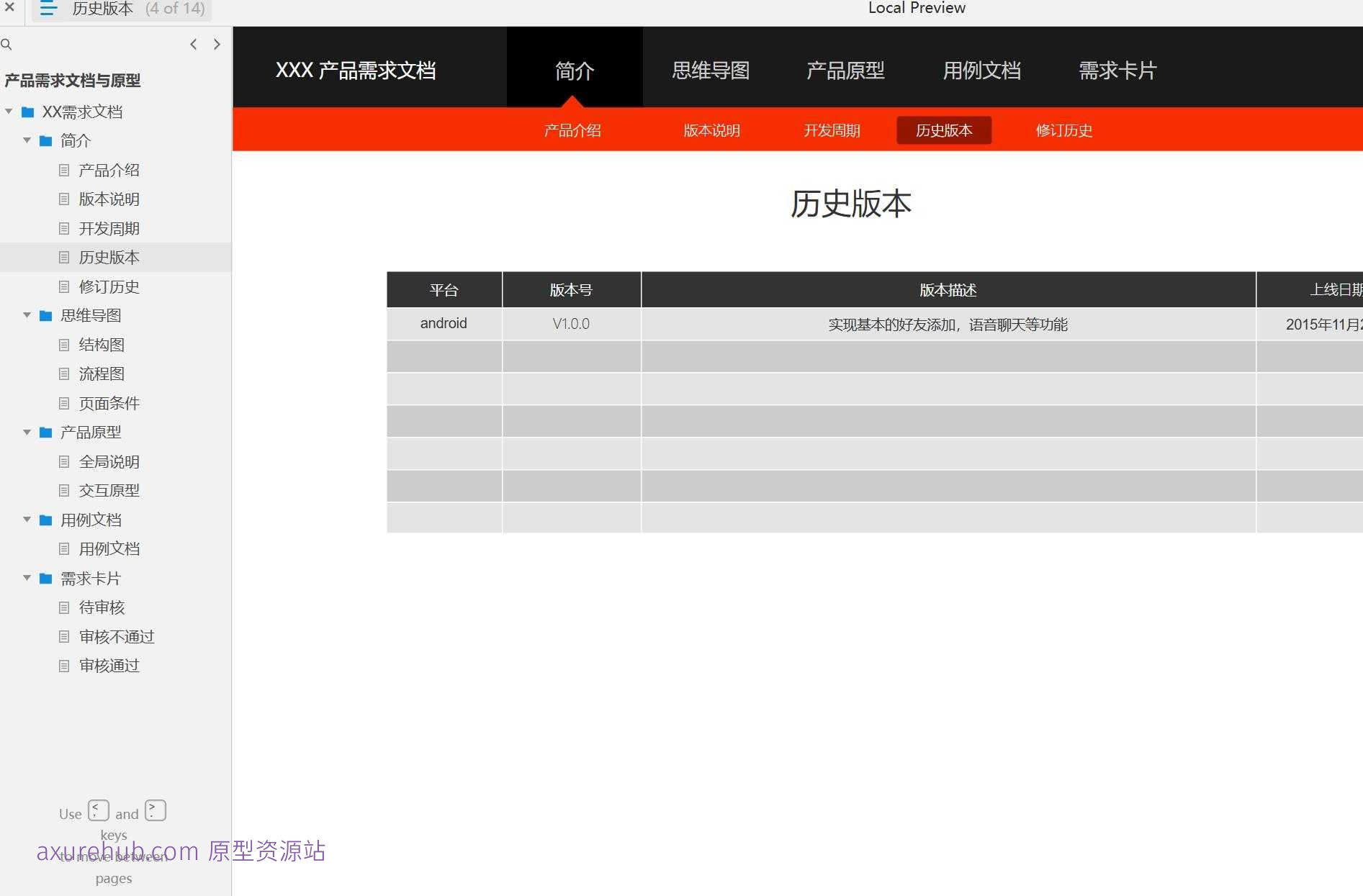Click the document icon beside 全局说明
The image size is (1363, 896).
click(x=63, y=461)
